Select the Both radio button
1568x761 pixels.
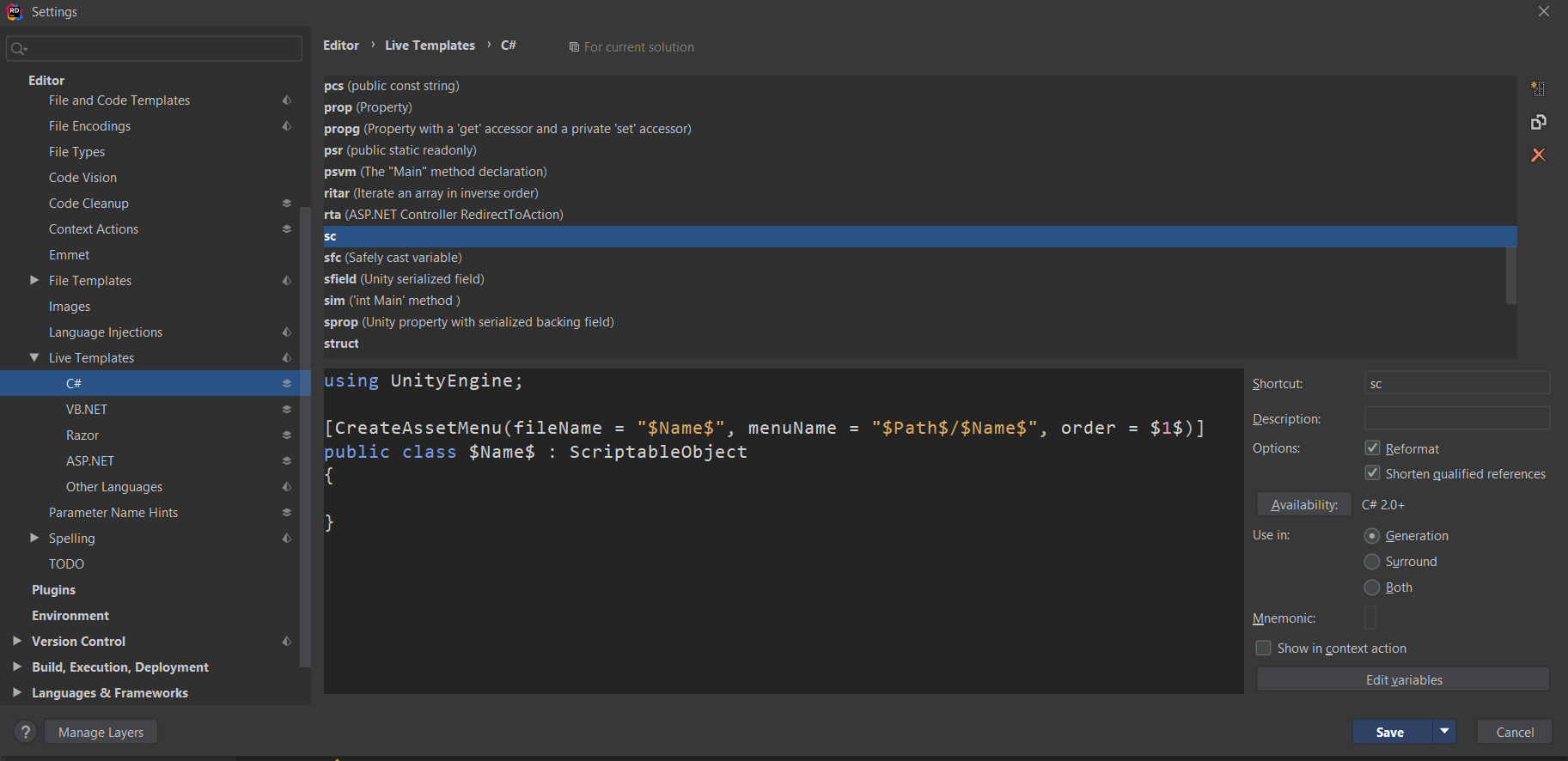(1372, 587)
